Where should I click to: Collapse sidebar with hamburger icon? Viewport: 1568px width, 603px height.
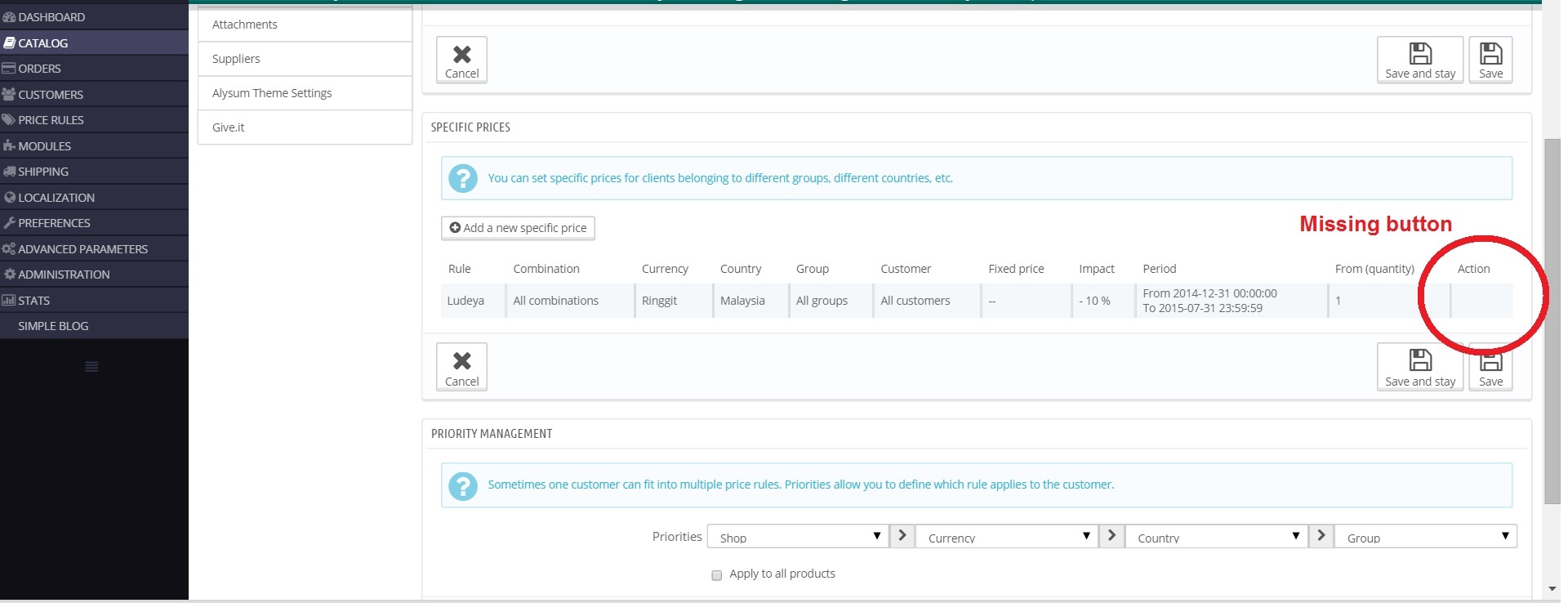[91, 367]
